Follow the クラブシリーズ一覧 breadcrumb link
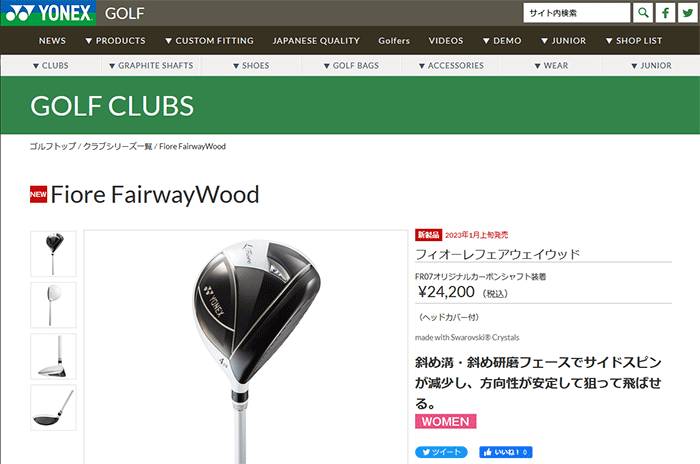The image size is (700, 464). pos(118,146)
